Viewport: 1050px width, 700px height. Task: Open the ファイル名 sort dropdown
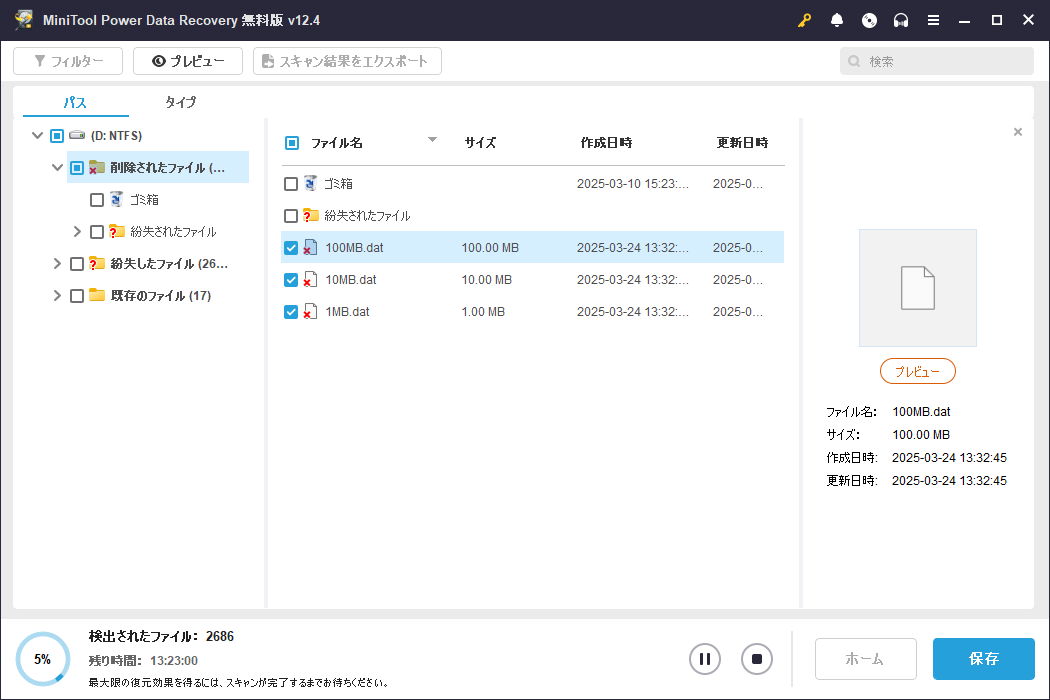[x=431, y=141]
